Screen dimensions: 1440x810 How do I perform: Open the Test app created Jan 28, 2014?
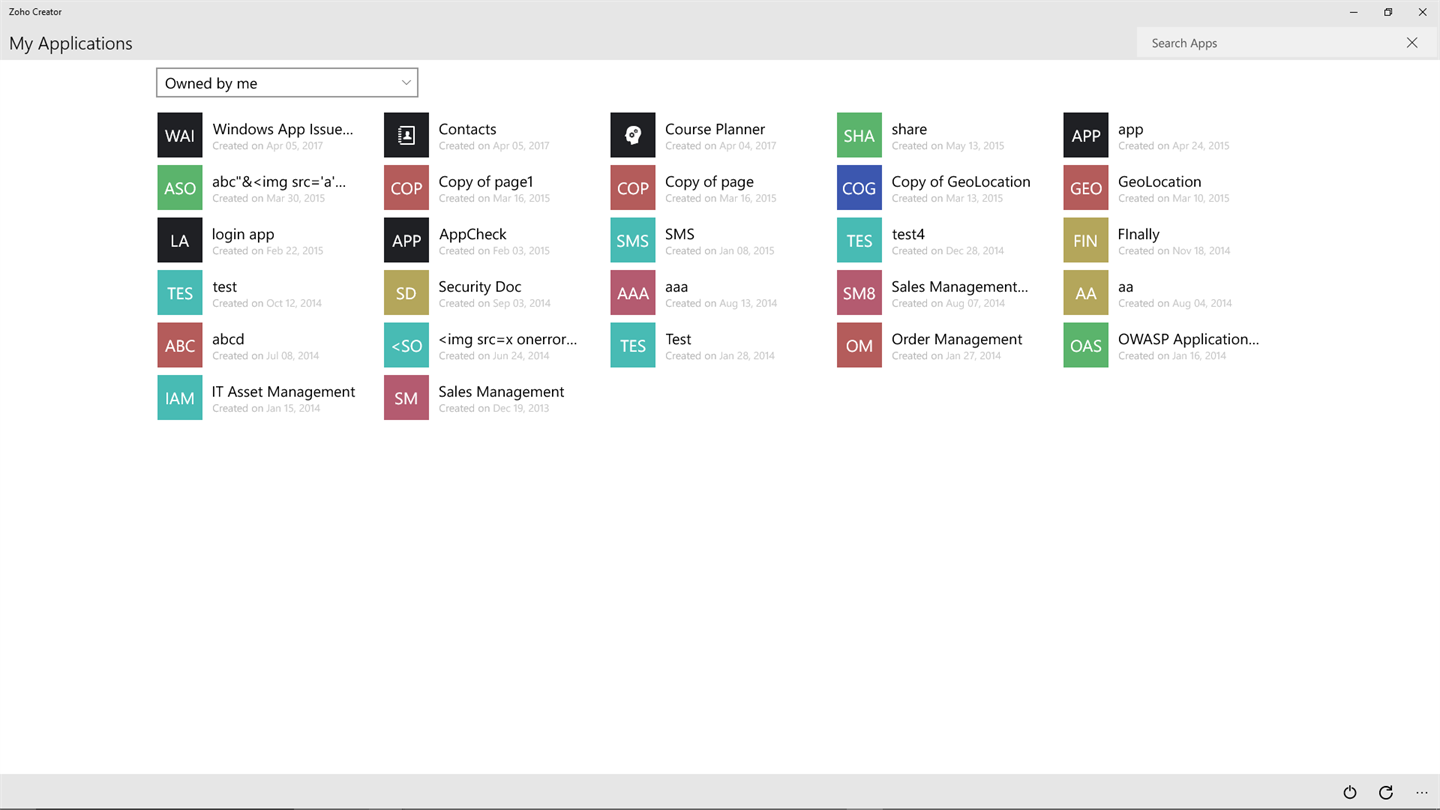point(678,339)
